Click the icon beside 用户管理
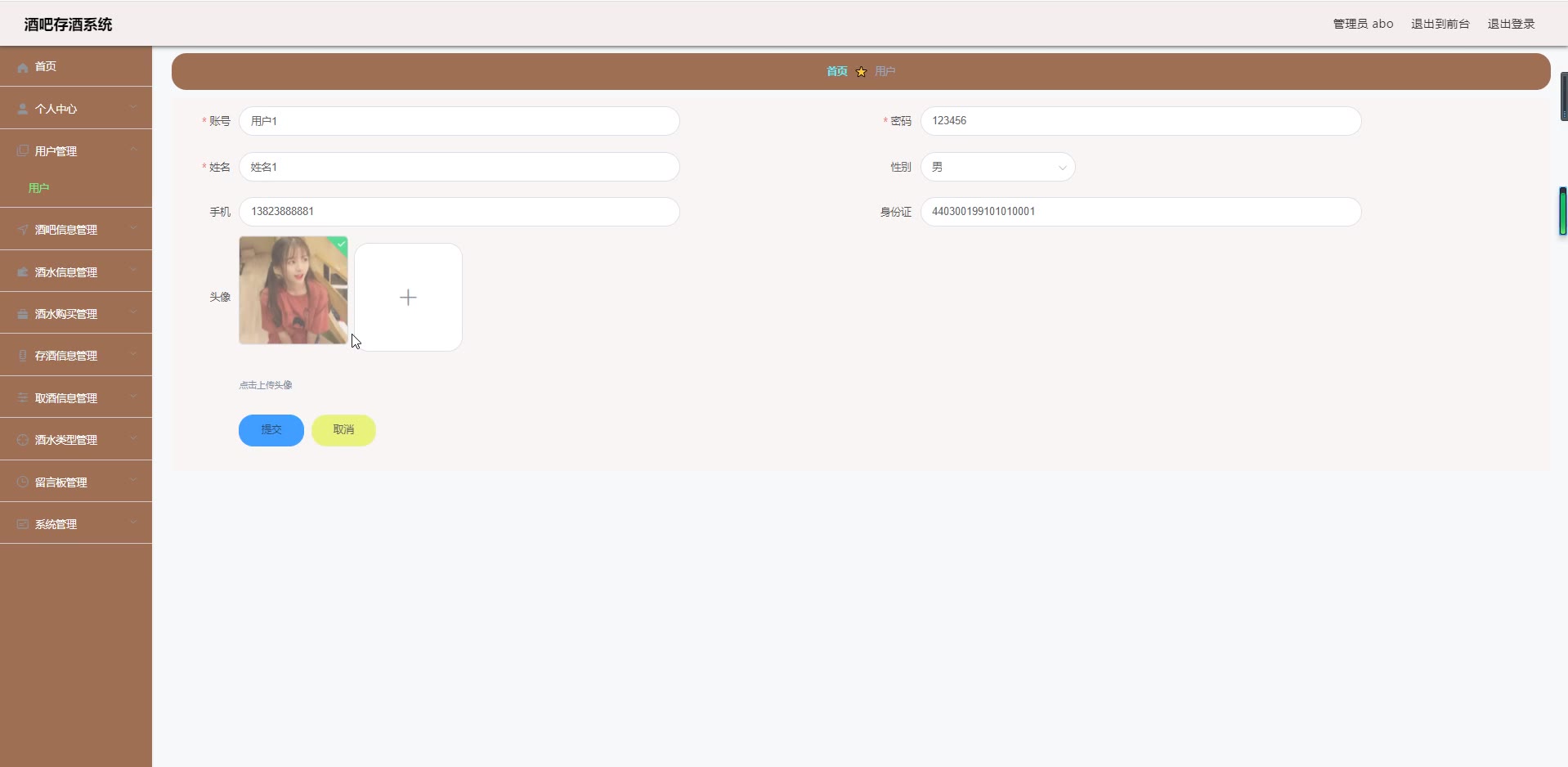Image resolution: width=1568 pixels, height=767 pixels. [x=23, y=151]
